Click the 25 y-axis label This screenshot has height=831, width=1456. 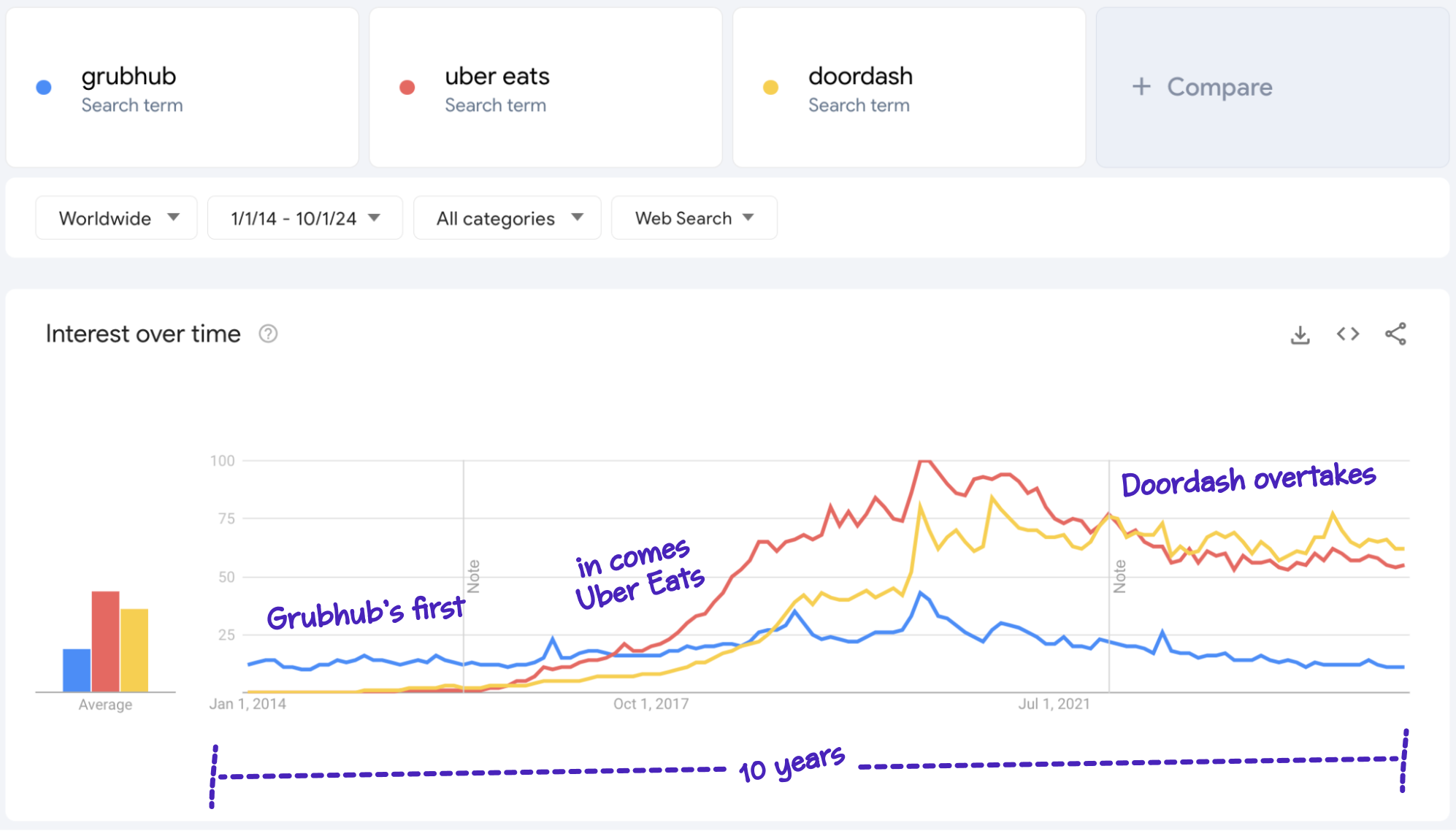pos(226,635)
